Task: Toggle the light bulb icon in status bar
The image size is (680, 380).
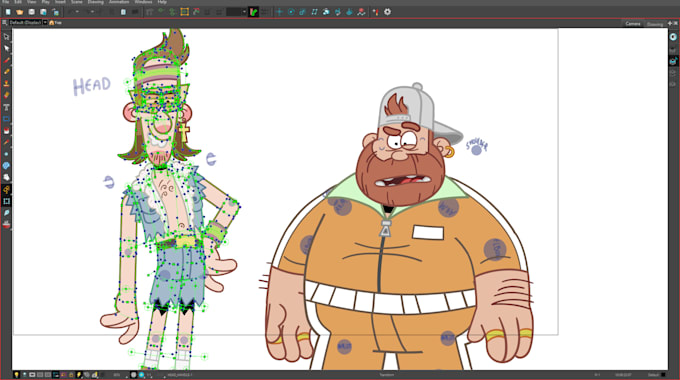Action: click(x=16, y=375)
